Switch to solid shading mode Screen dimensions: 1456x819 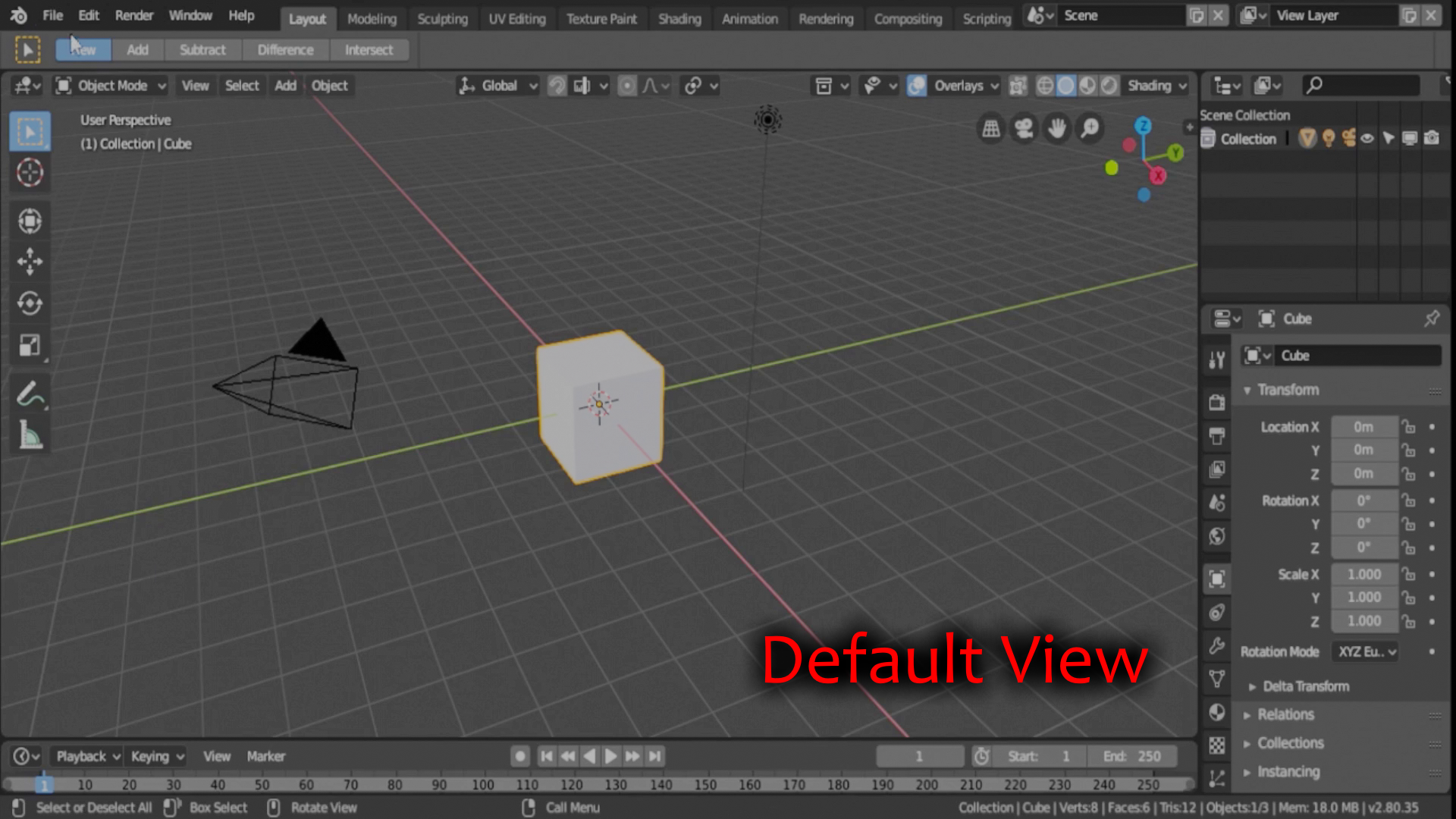pyautogui.click(x=1065, y=86)
